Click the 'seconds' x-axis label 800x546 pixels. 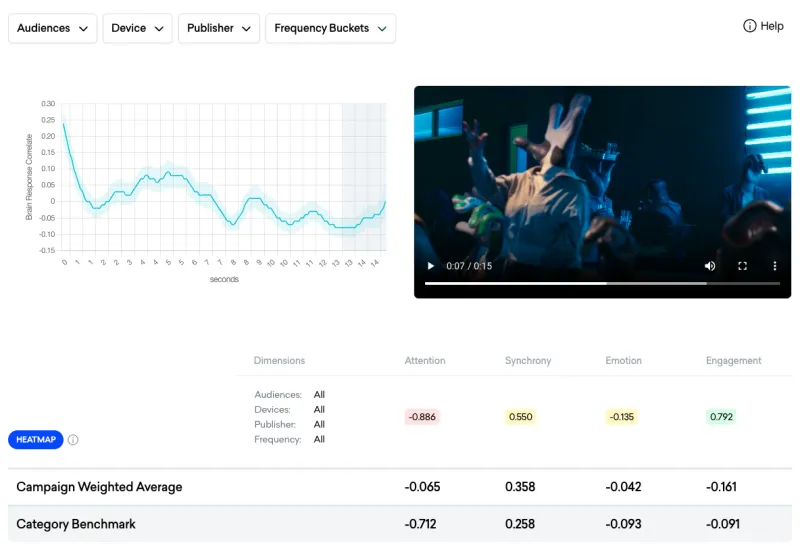click(x=224, y=279)
